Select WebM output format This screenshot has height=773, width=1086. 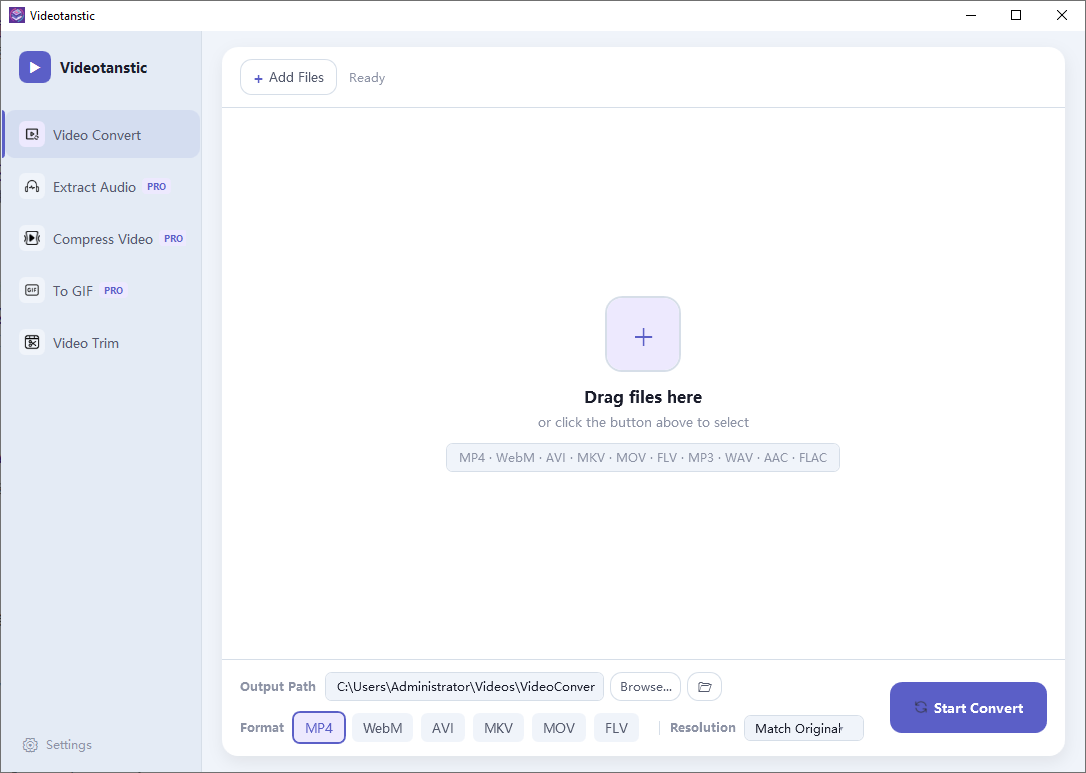coord(382,728)
